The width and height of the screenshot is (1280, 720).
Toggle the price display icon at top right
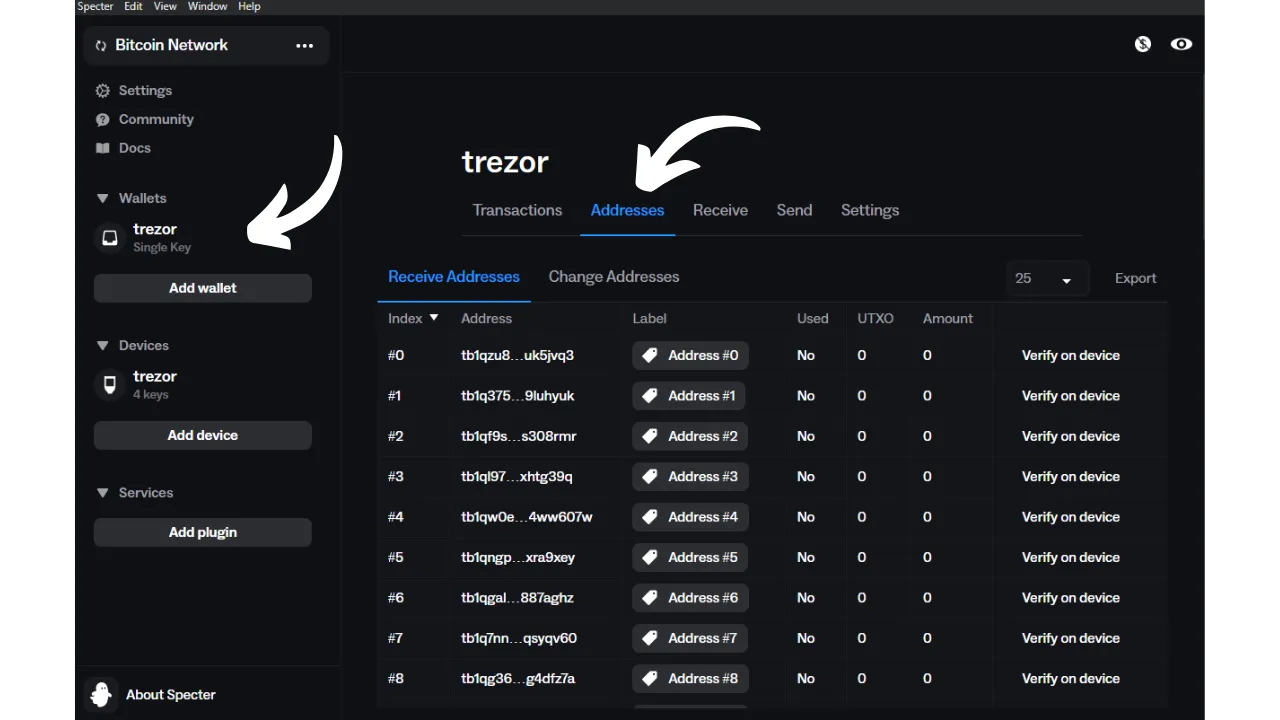tap(1143, 44)
